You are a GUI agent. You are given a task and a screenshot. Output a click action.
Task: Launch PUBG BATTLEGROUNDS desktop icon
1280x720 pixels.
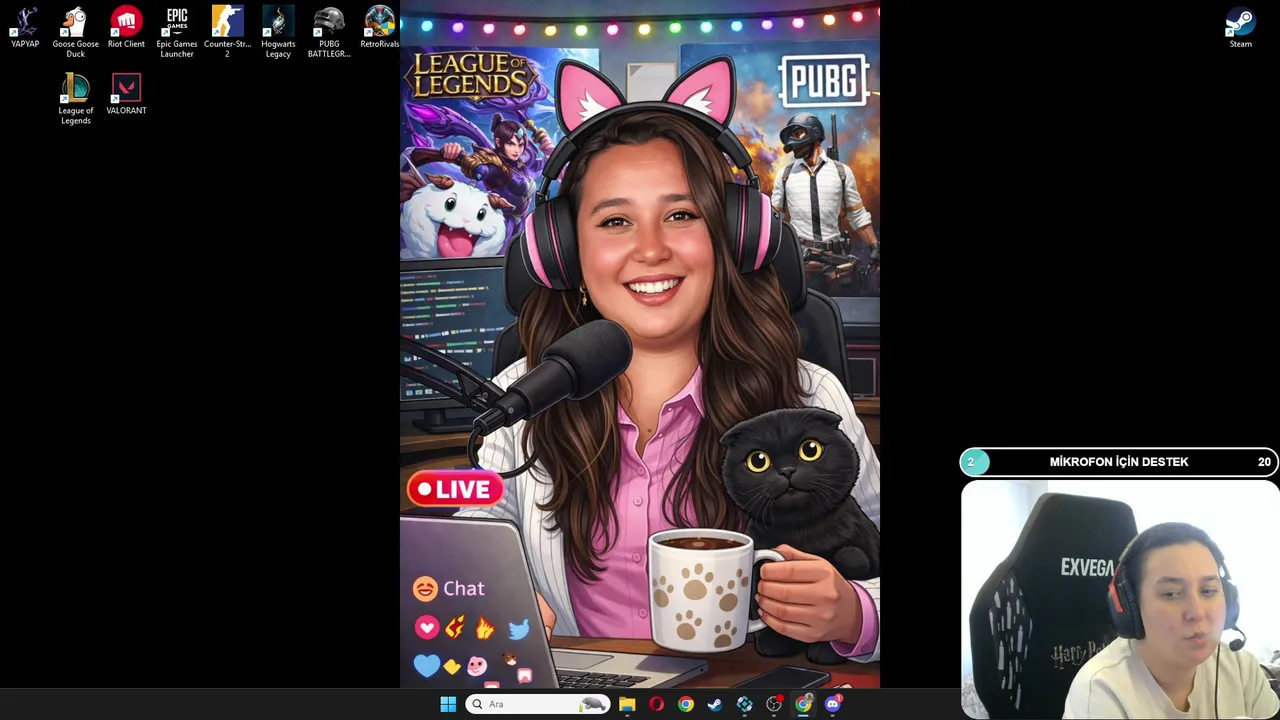(x=329, y=32)
